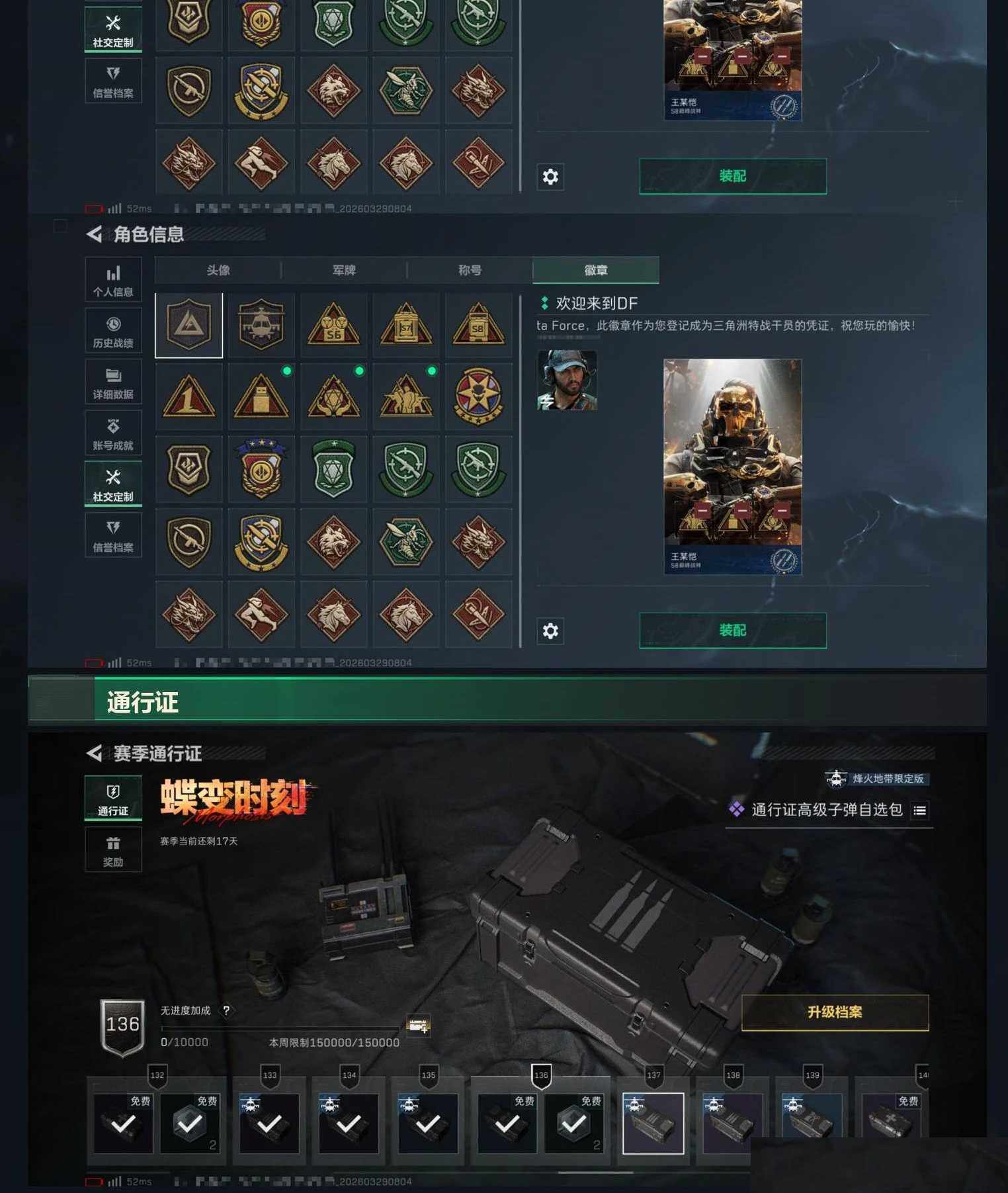
Task: Select the S6 triangle badge
Action: coord(333,325)
